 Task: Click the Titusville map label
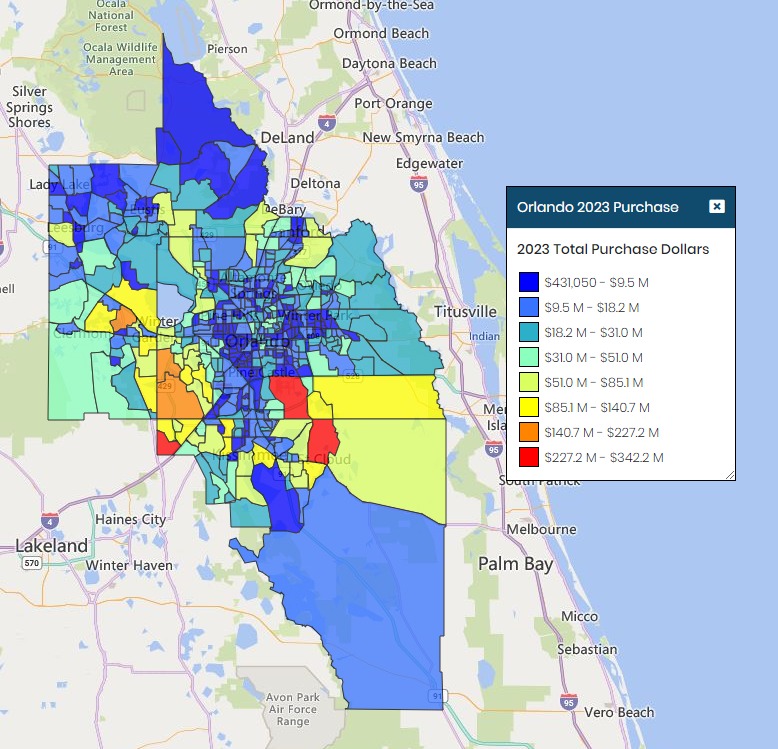[x=465, y=312]
